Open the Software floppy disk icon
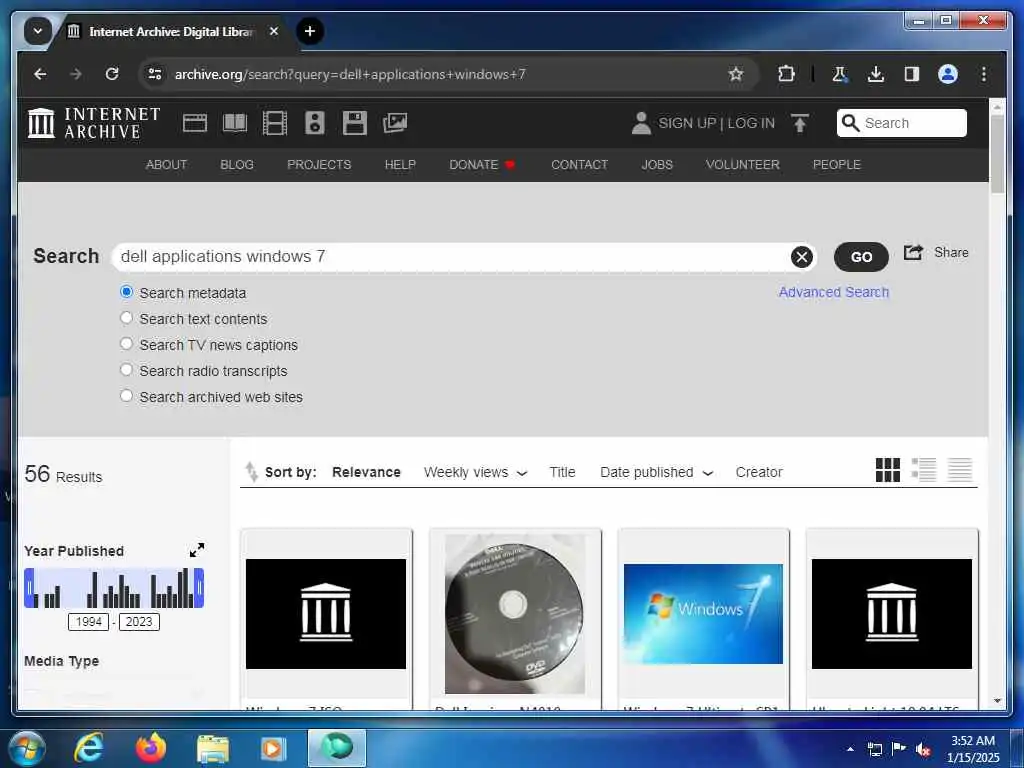Viewport: 1024px width, 768px height. (355, 123)
